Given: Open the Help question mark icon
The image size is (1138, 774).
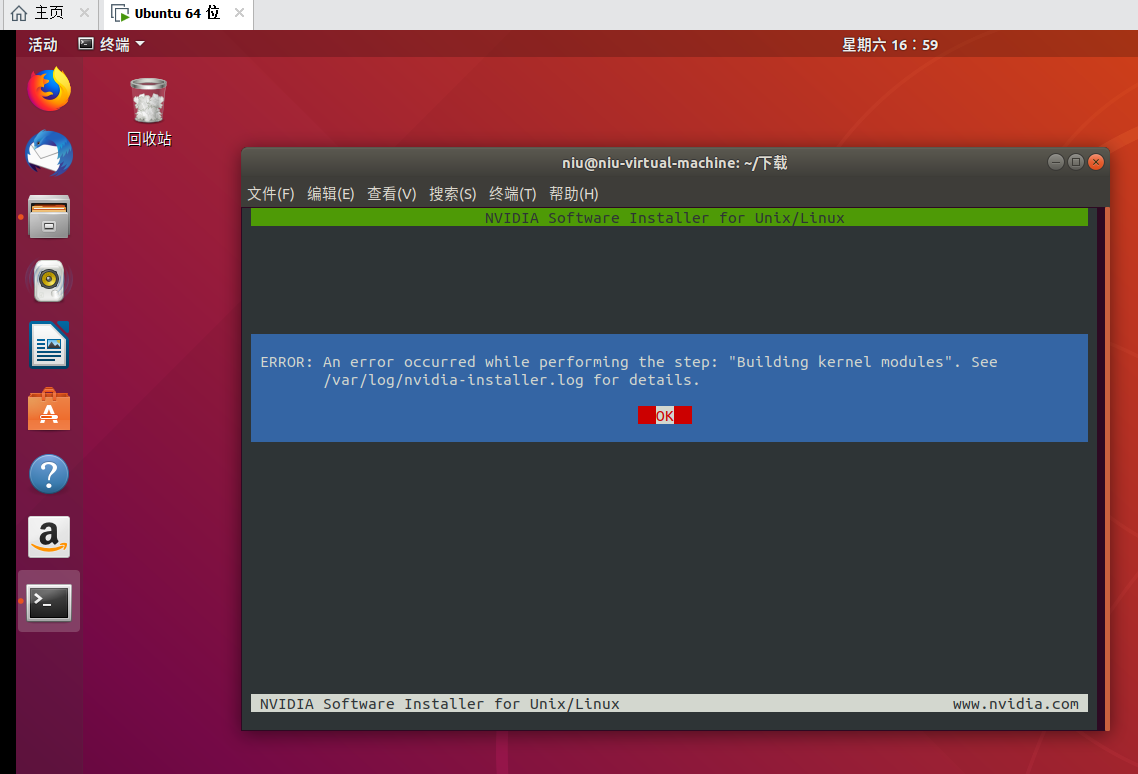Looking at the screenshot, I should 49,474.
